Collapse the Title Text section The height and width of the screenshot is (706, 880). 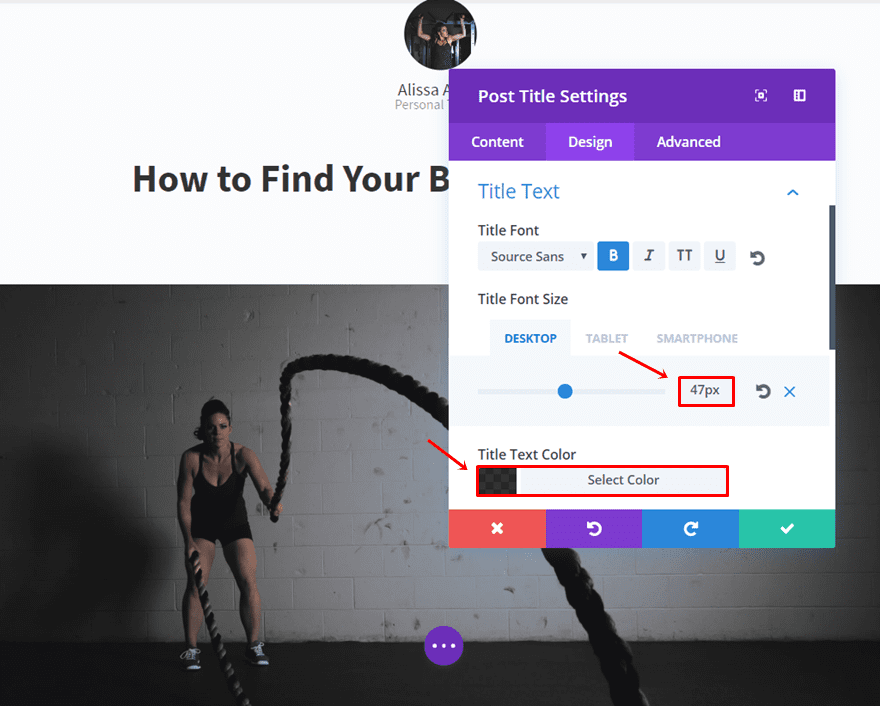pyautogui.click(x=792, y=192)
